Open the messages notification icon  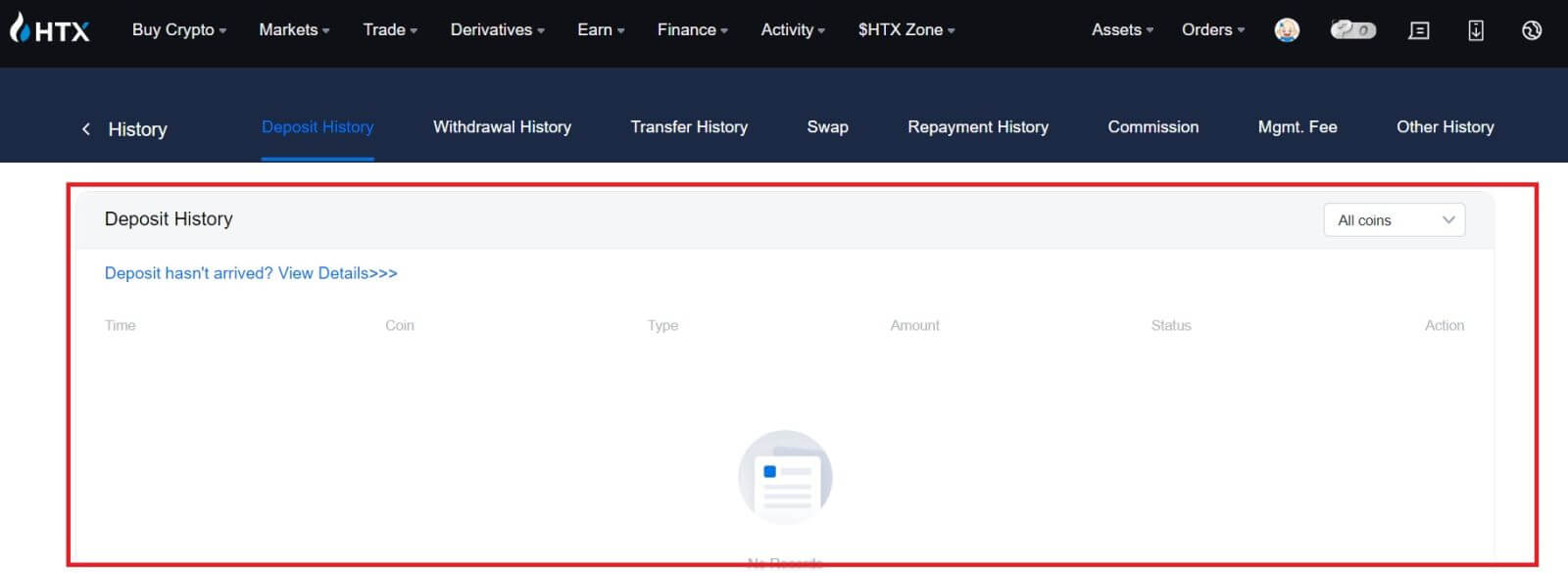pyautogui.click(x=1418, y=30)
